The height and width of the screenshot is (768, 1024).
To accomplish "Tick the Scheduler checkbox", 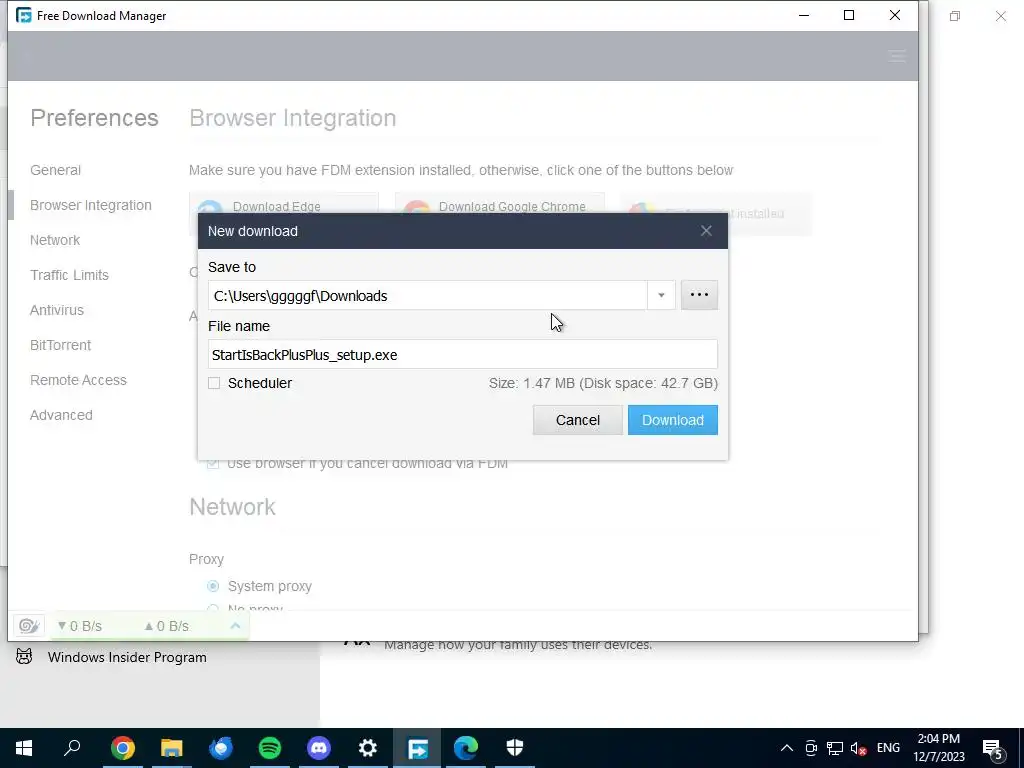I will tap(214, 383).
